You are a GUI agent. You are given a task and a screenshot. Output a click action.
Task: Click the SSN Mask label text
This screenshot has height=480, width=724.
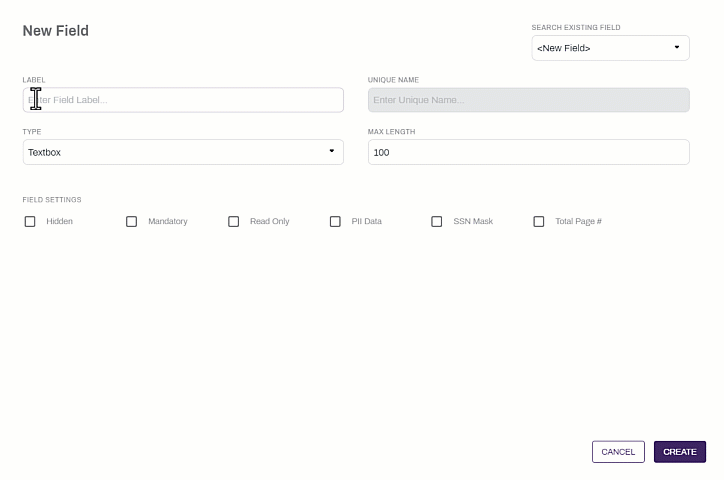pos(473,222)
